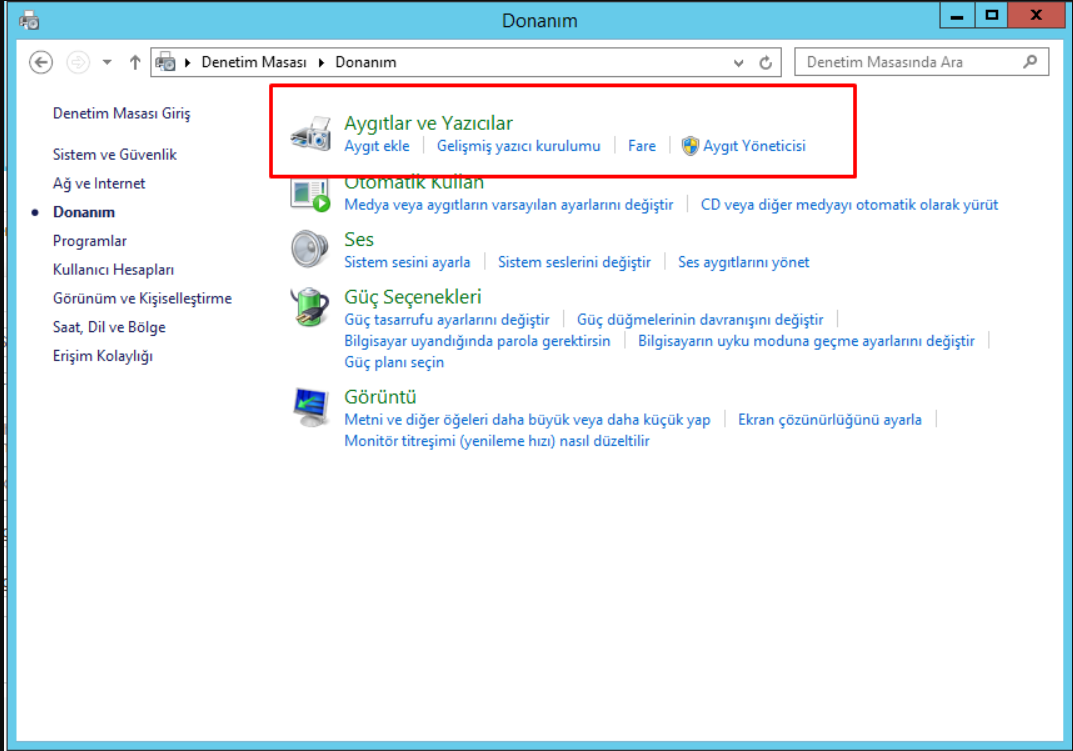The width and height of the screenshot is (1073, 751).
Task: Open Görünüm ve Kişiselleştirme category
Action: 142,298
